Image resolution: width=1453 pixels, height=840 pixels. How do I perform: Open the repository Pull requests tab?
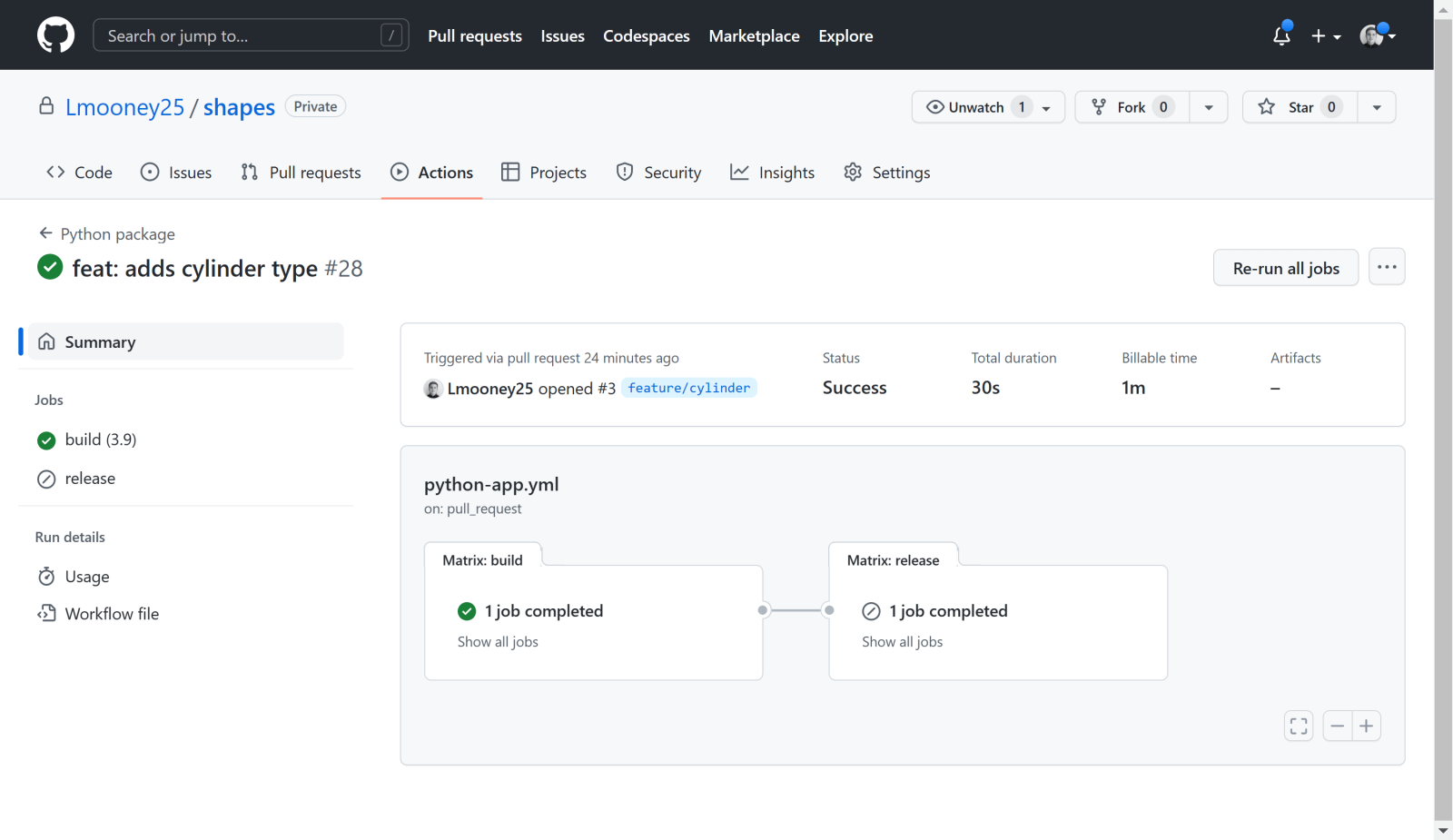click(301, 173)
